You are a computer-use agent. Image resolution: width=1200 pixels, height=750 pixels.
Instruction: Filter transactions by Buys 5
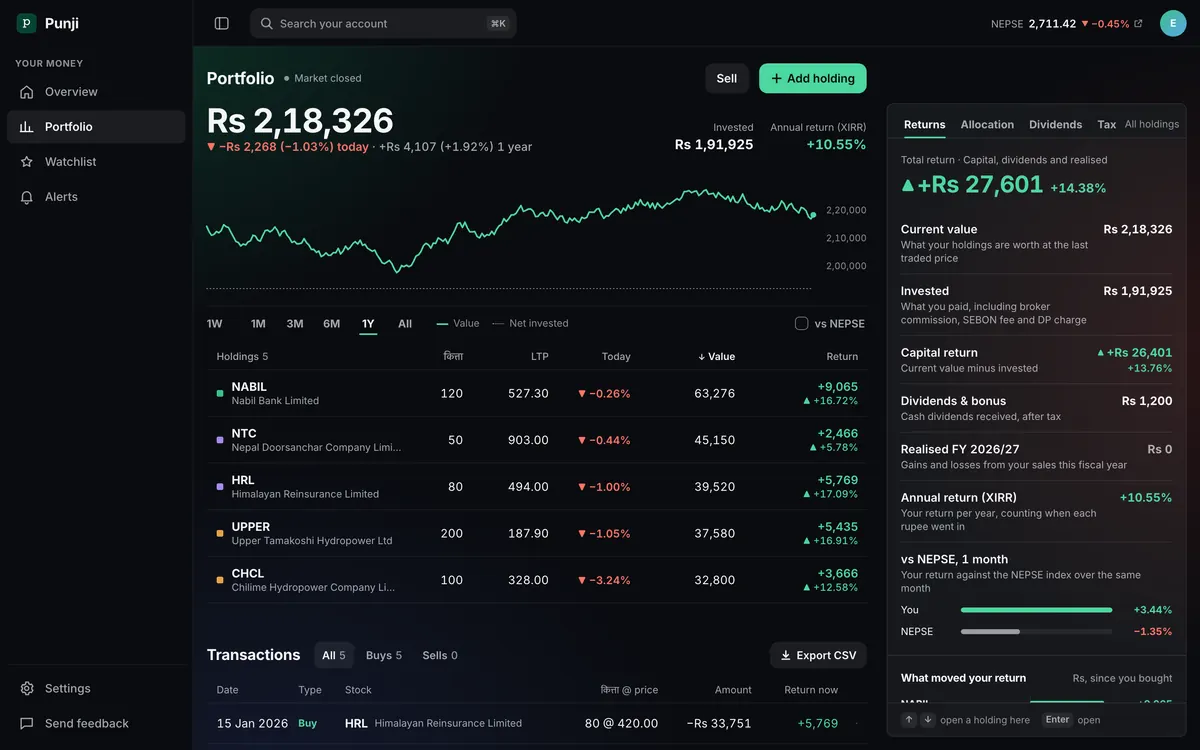click(384, 656)
